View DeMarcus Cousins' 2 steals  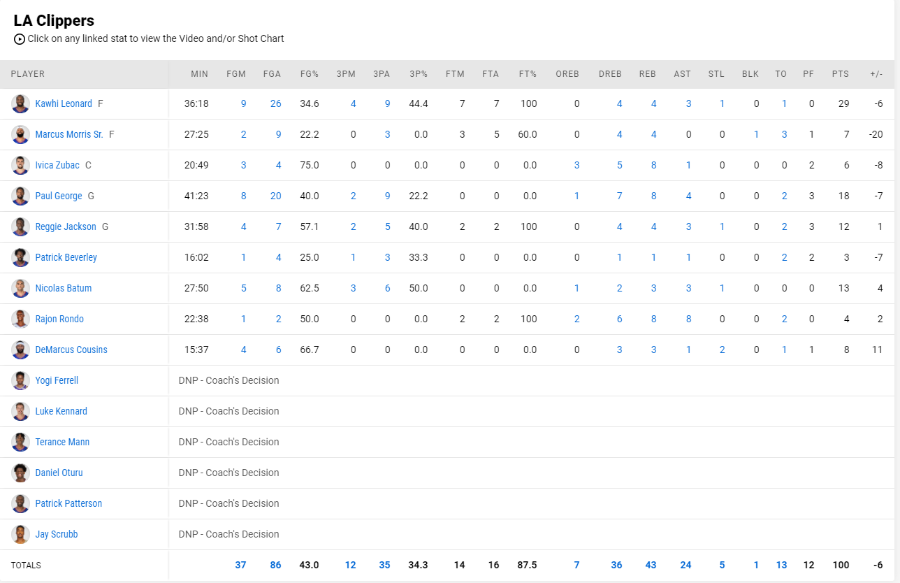(722, 349)
